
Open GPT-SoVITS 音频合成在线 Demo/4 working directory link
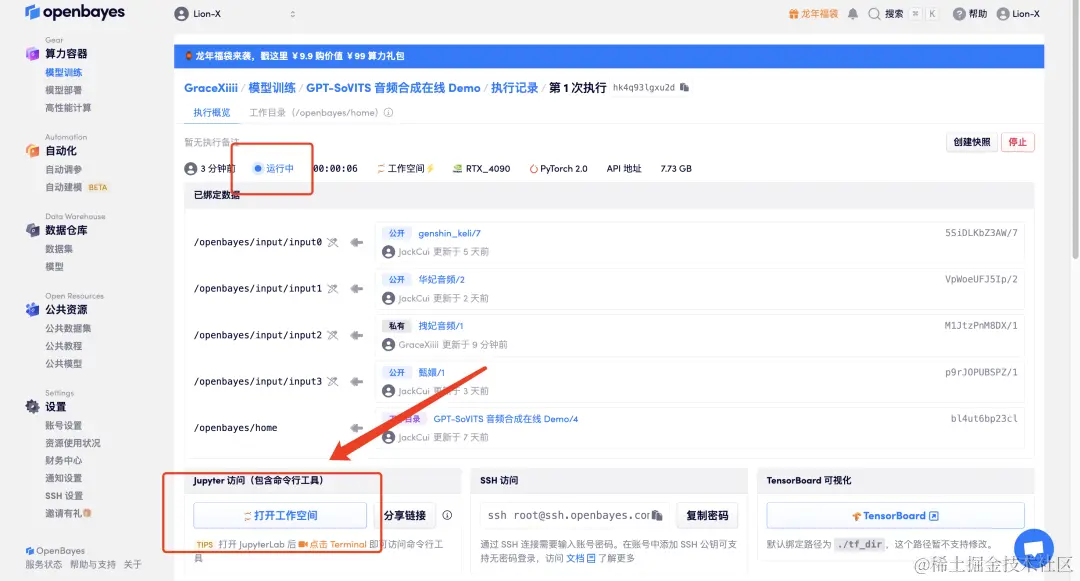tap(506, 419)
